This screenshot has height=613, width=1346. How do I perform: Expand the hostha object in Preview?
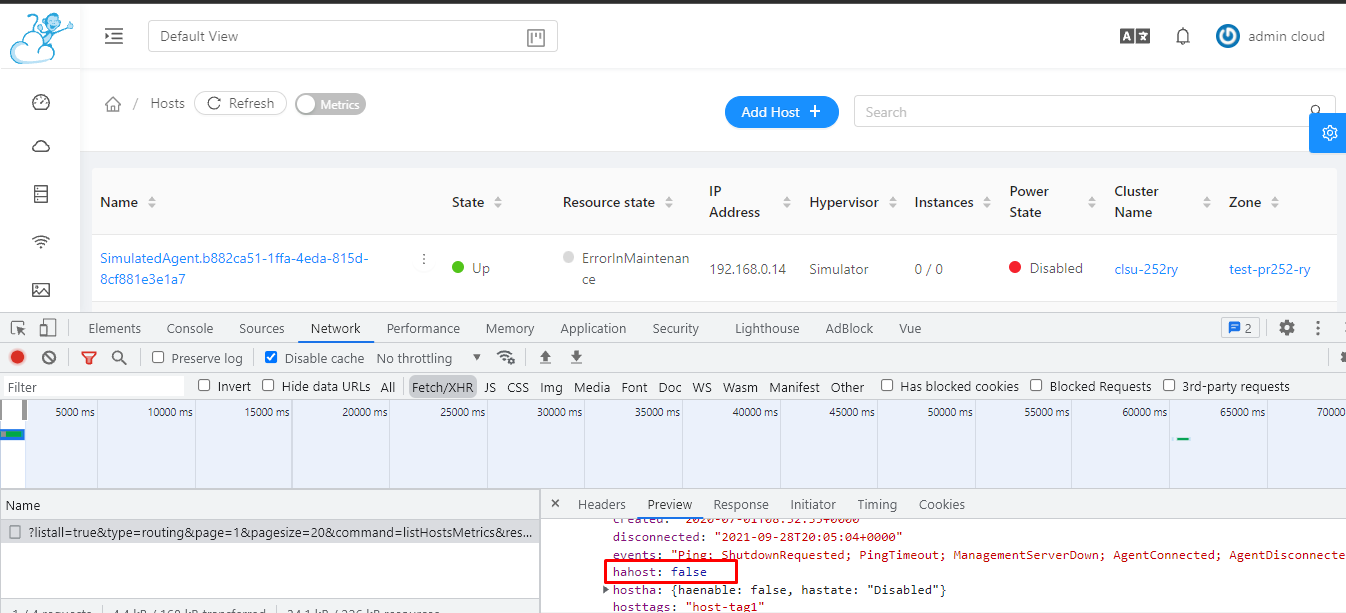click(x=607, y=589)
